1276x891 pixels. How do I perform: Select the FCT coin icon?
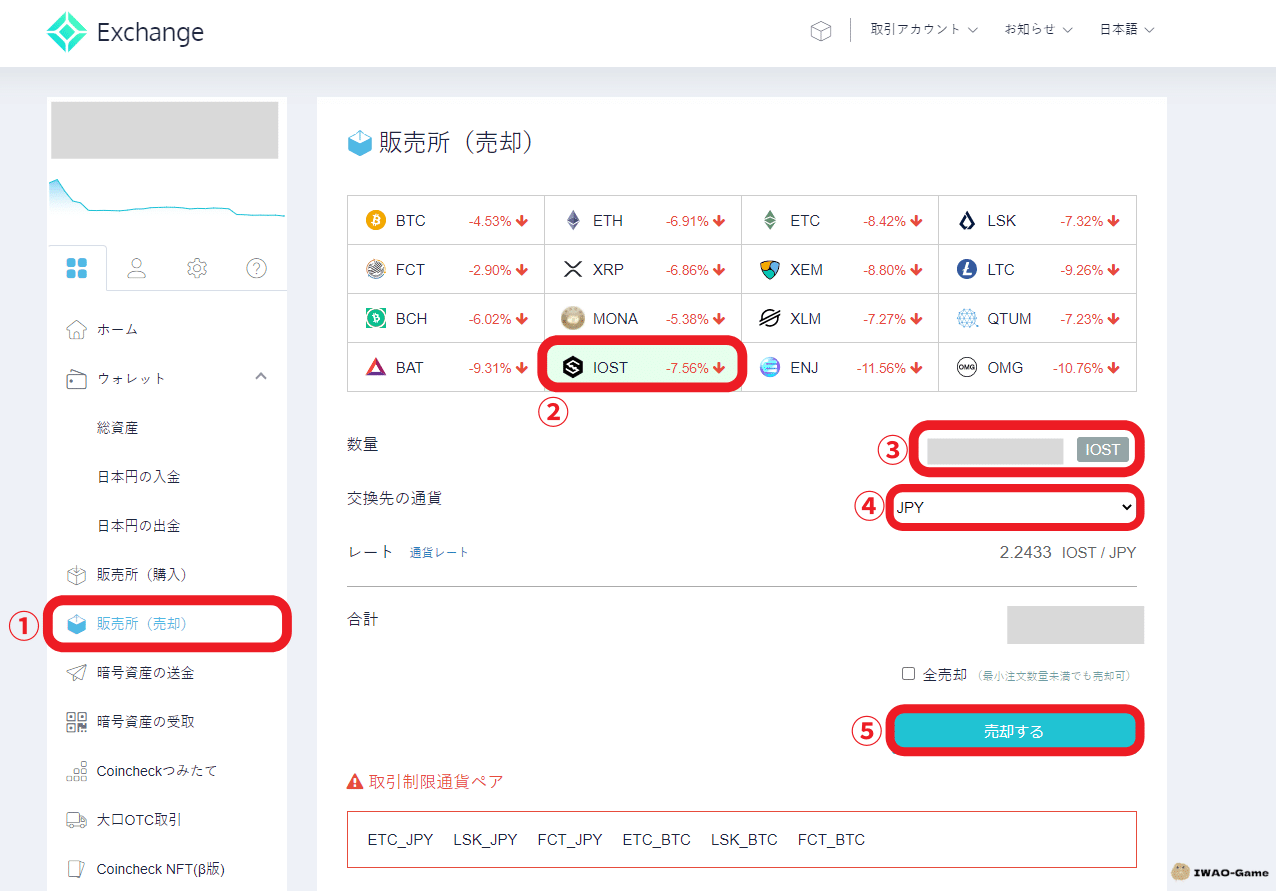(x=376, y=269)
